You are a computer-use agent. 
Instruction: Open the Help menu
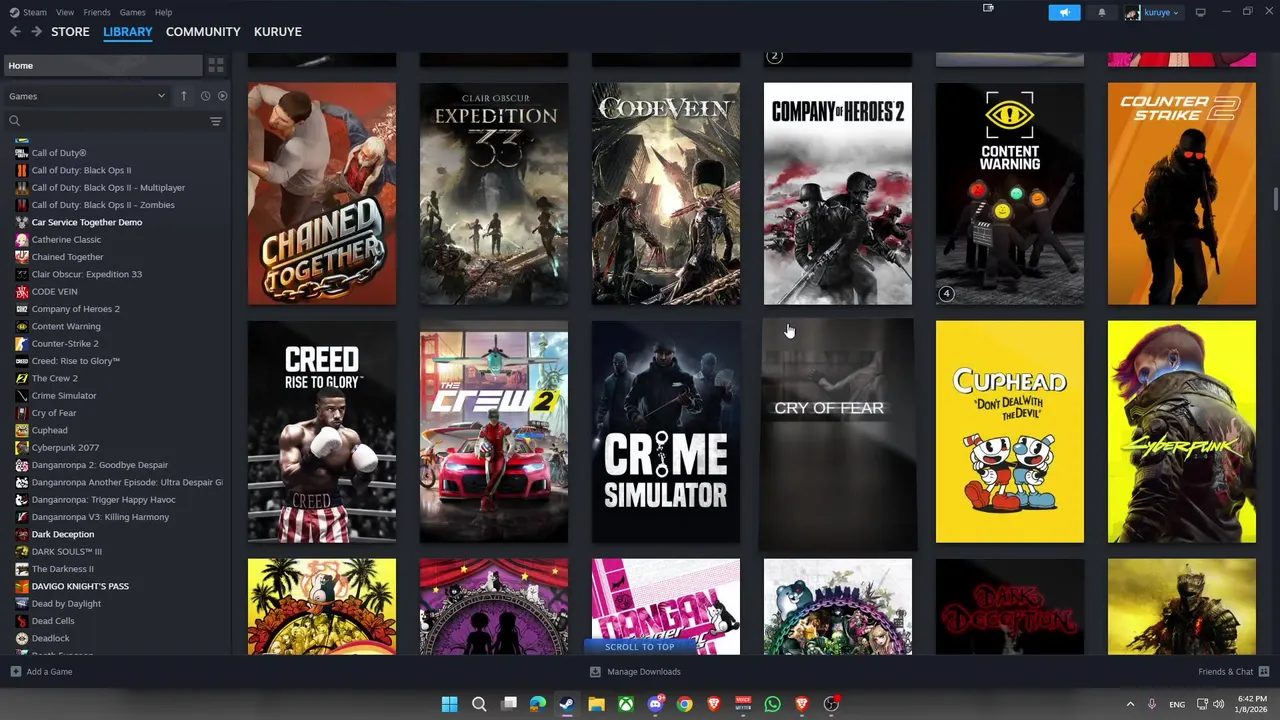point(163,12)
